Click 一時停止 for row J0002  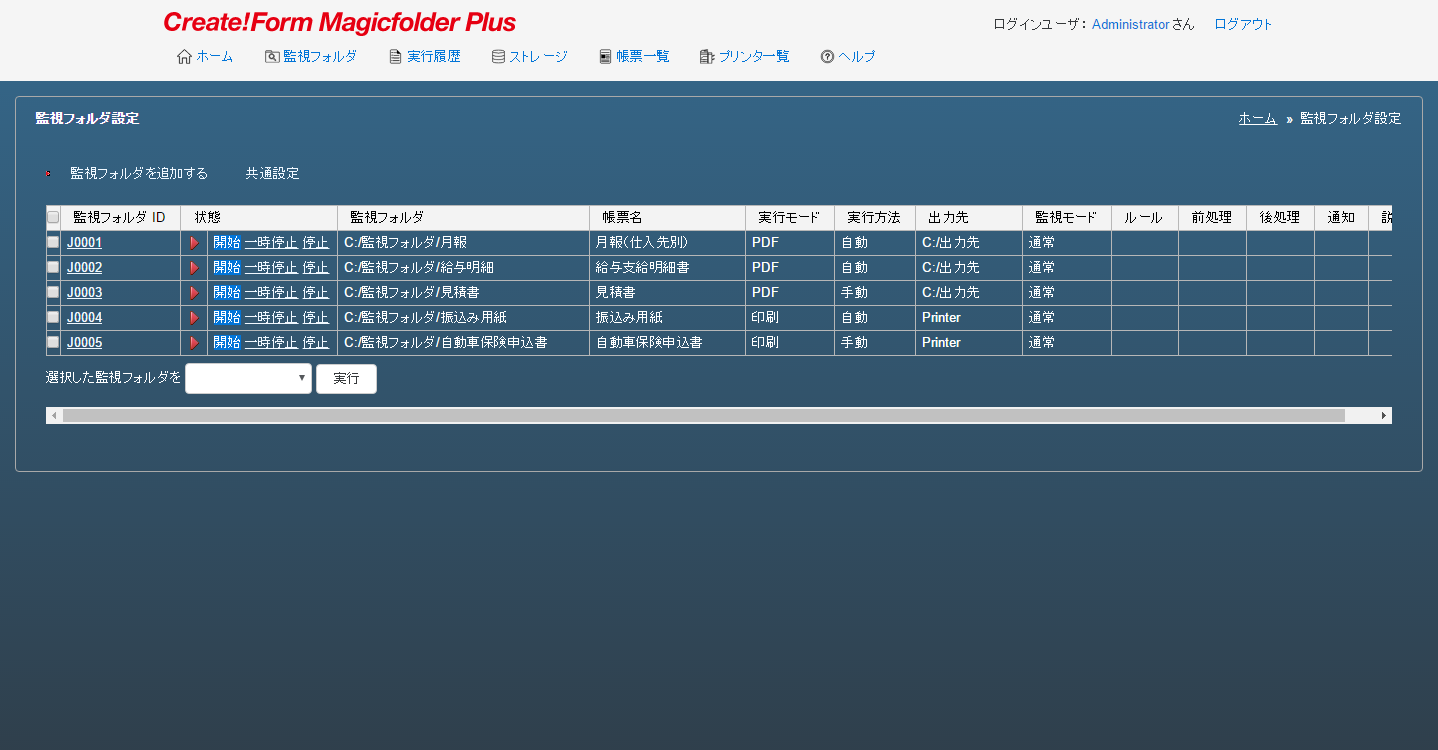(x=271, y=268)
